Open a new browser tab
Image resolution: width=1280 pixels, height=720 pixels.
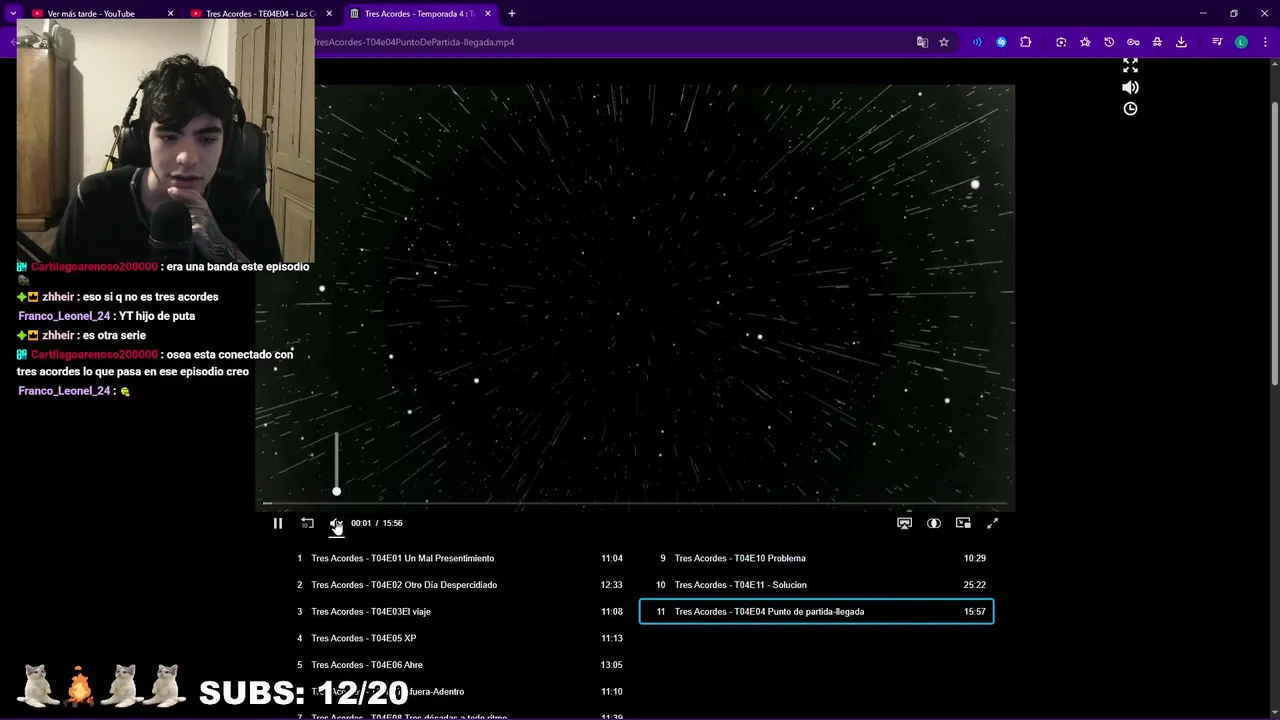click(512, 14)
